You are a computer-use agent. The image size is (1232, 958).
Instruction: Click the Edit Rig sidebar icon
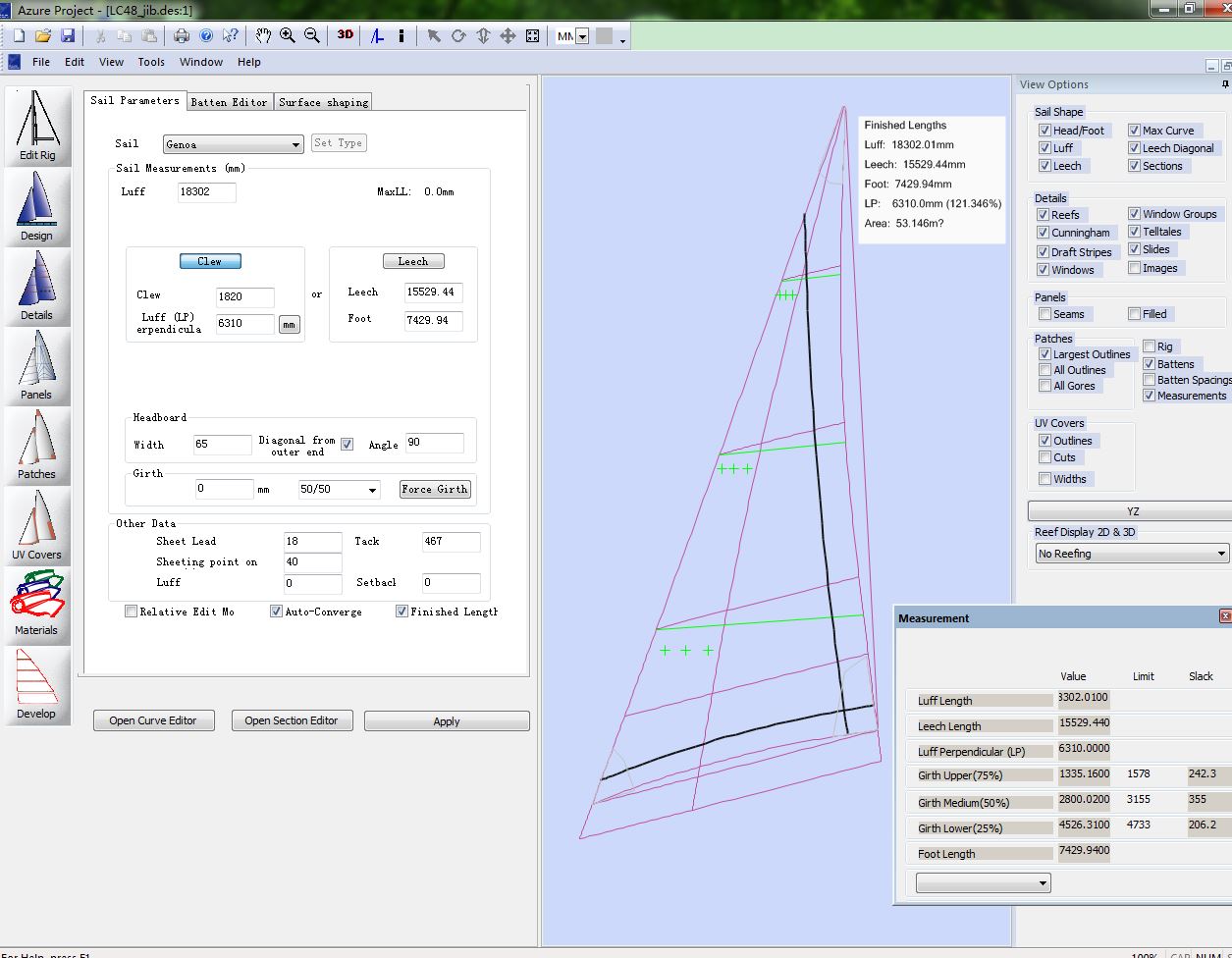(x=37, y=125)
